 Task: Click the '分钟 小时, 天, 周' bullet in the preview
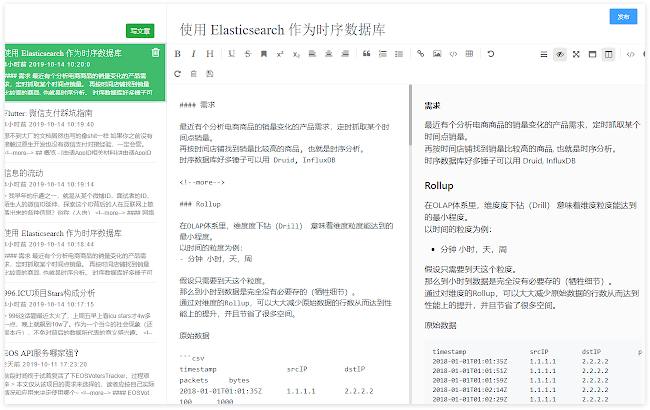473,250
